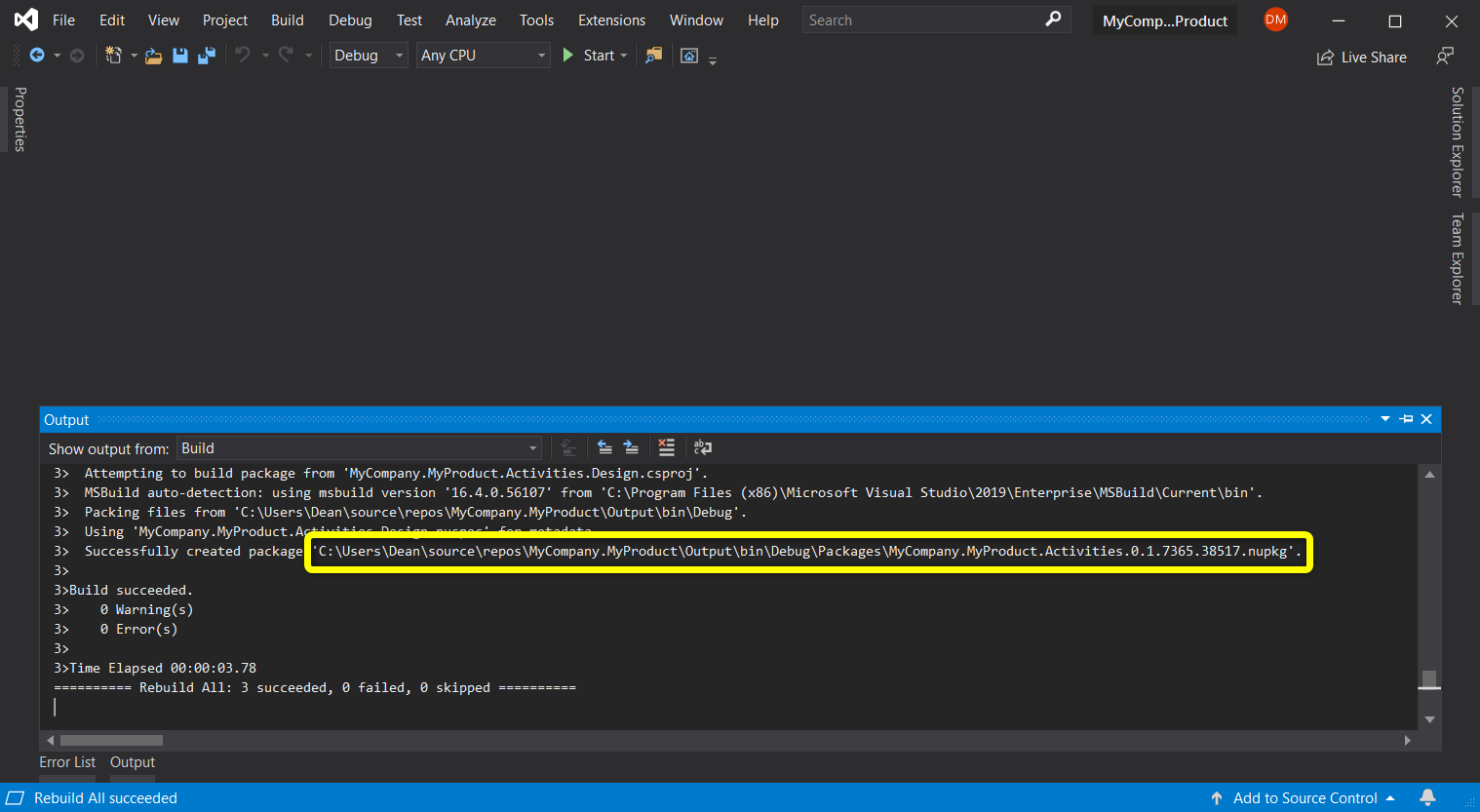Clear All output messages using the toolbar icon
The width and height of the screenshot is (1480, 812).
[666, 446]
